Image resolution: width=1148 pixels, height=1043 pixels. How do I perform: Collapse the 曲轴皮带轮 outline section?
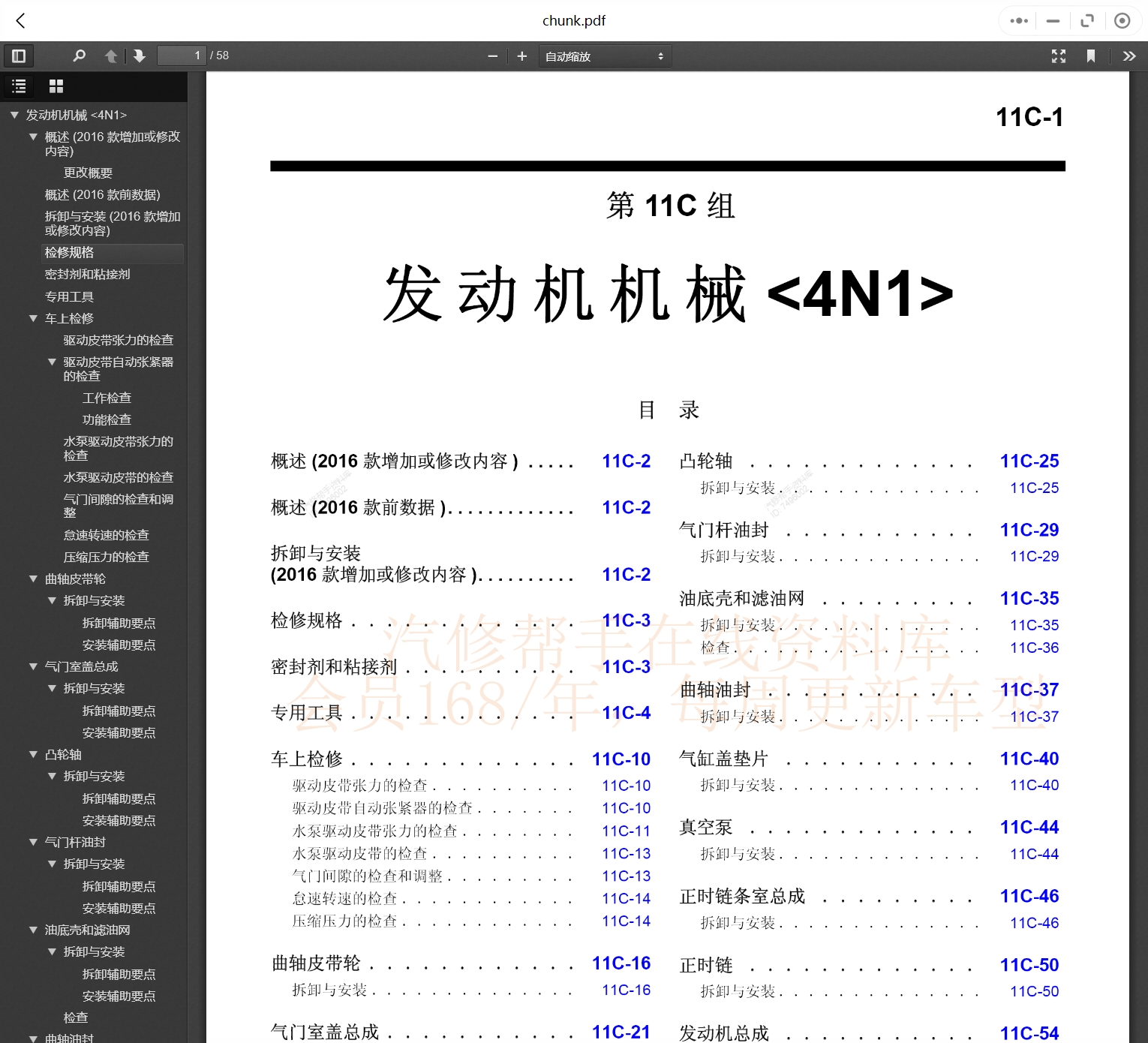click(x=32, y=579)
